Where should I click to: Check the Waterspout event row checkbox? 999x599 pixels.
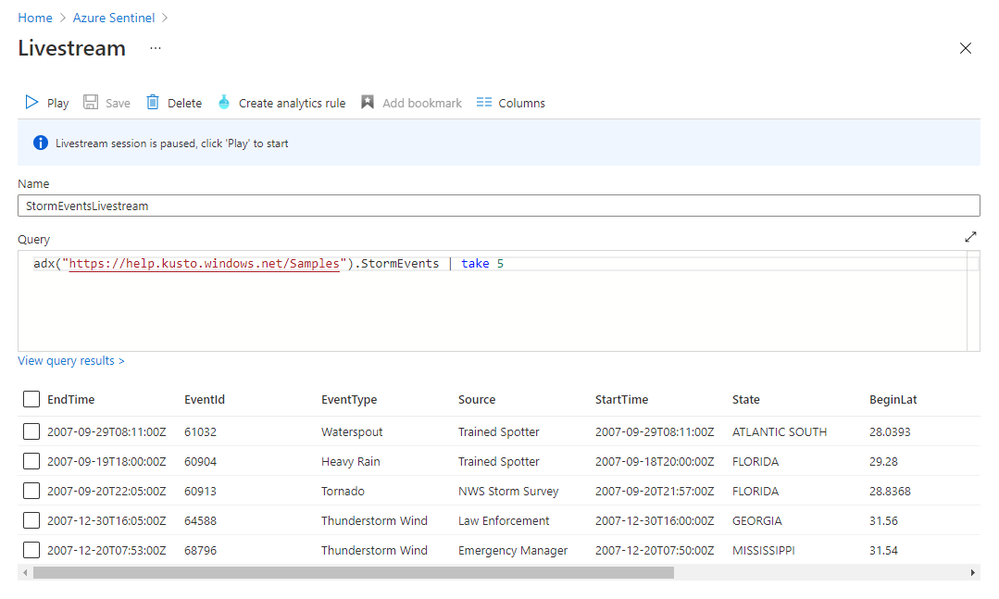coord(31,432)
